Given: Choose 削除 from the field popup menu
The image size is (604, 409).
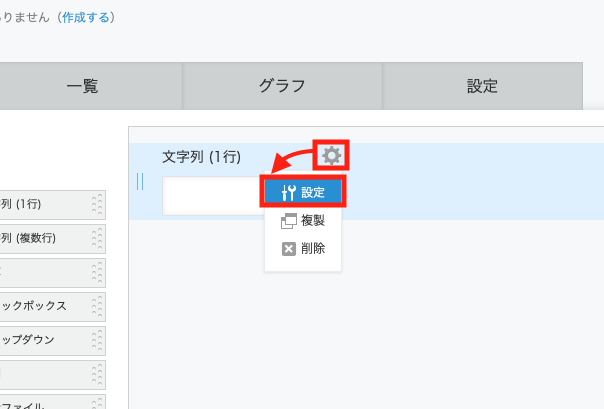Looking at the screenshot, I should click(x=313, y=248).
